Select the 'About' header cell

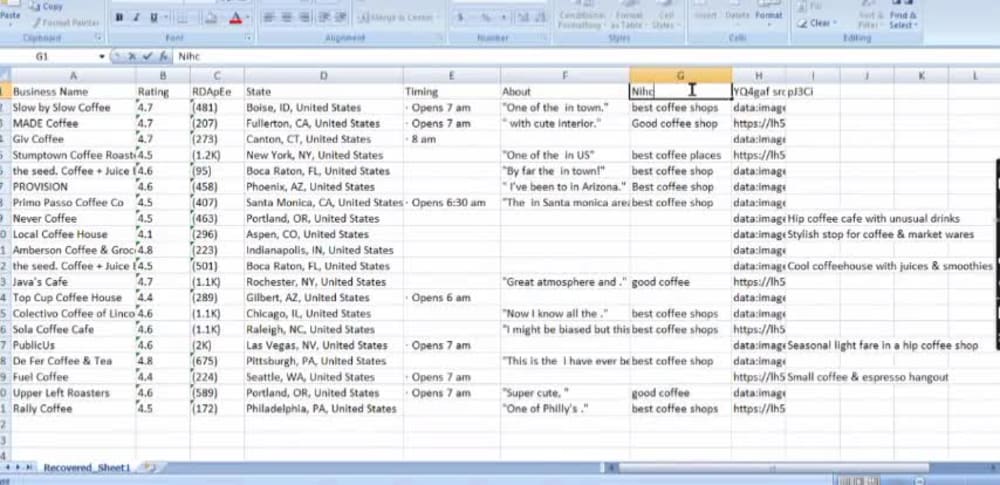(565, 92)
